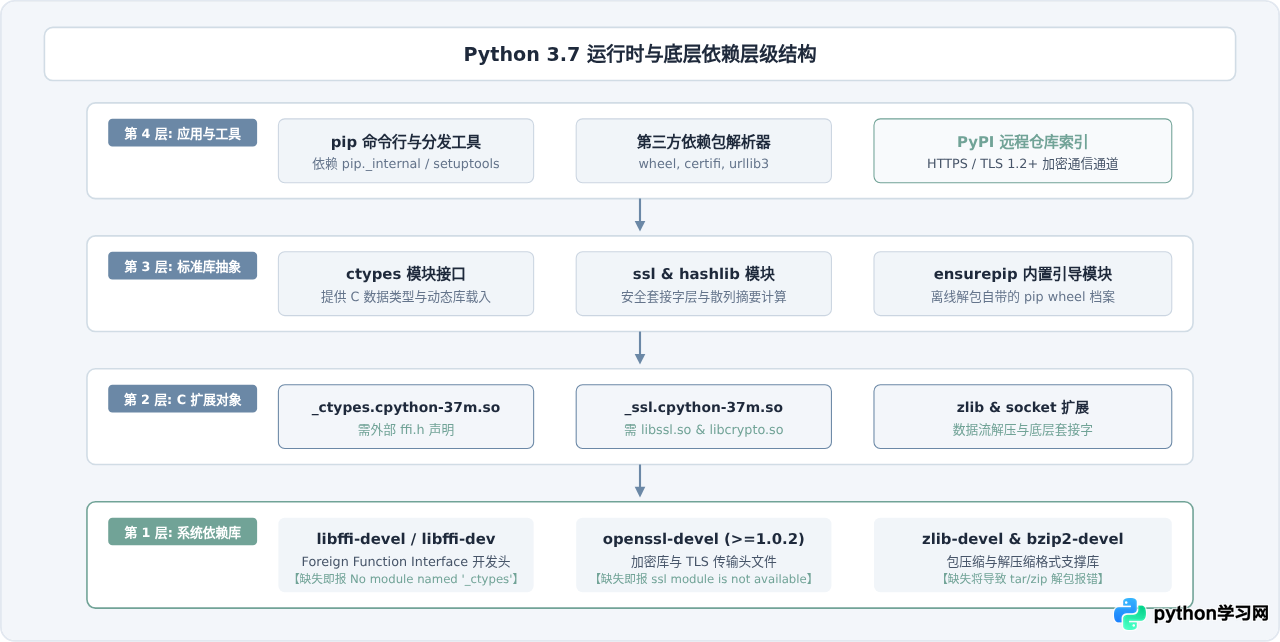Click the heading "zlib-devel & bzip2-devel"

pos(1022,538)
